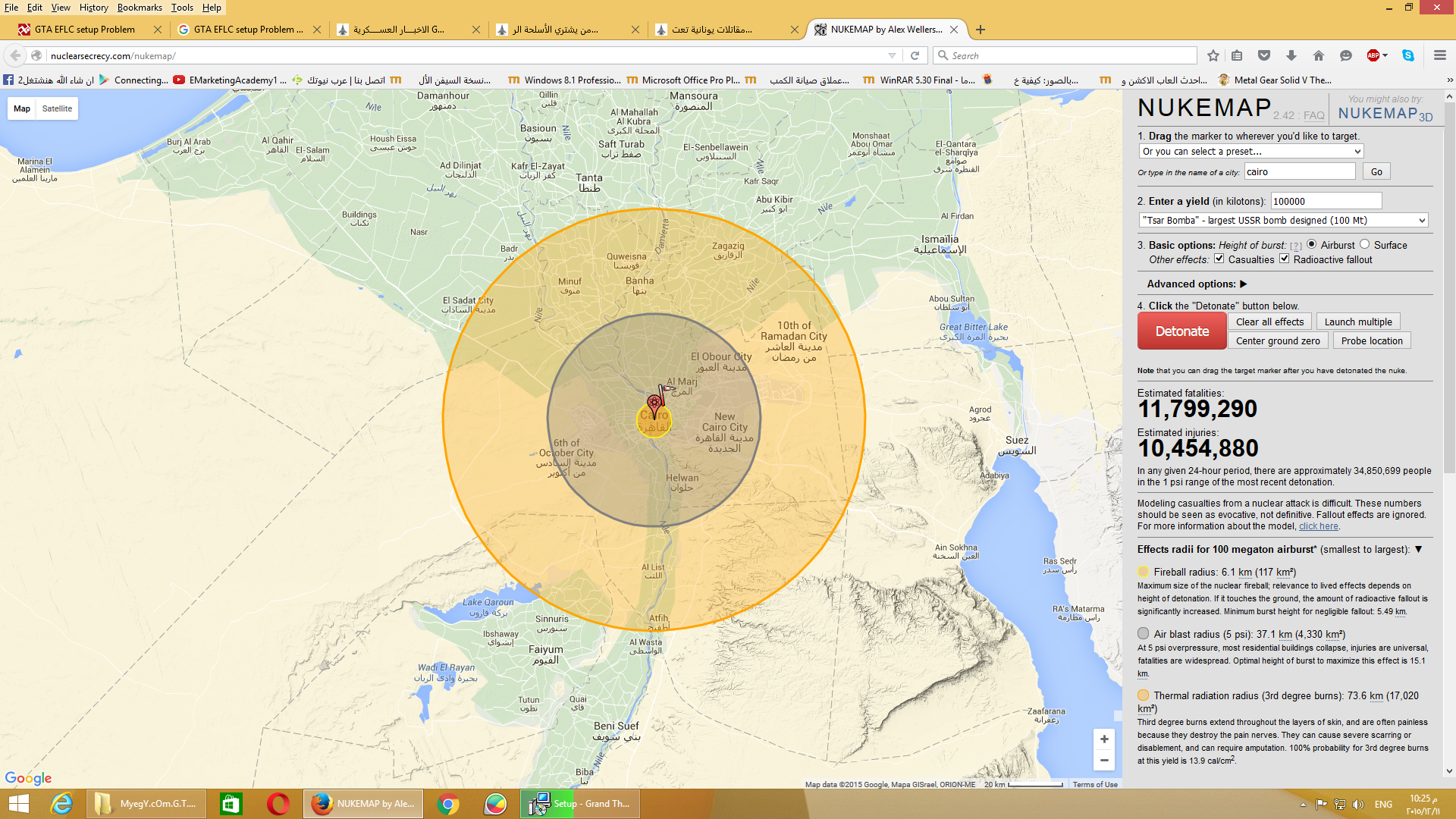Open the downloads arrow icon
Screen dimensions: 1456x819
click(1291, 55)
